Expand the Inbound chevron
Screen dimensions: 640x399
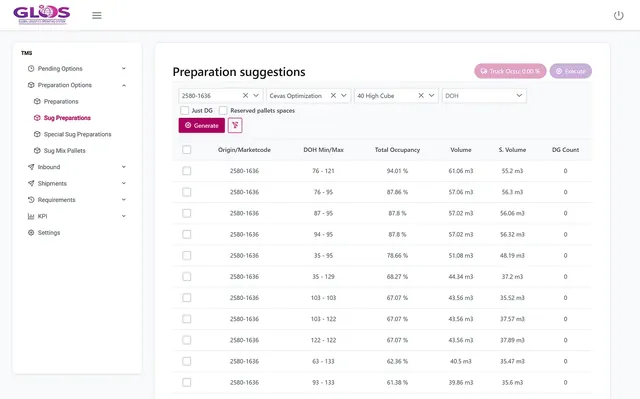point(124,167)
